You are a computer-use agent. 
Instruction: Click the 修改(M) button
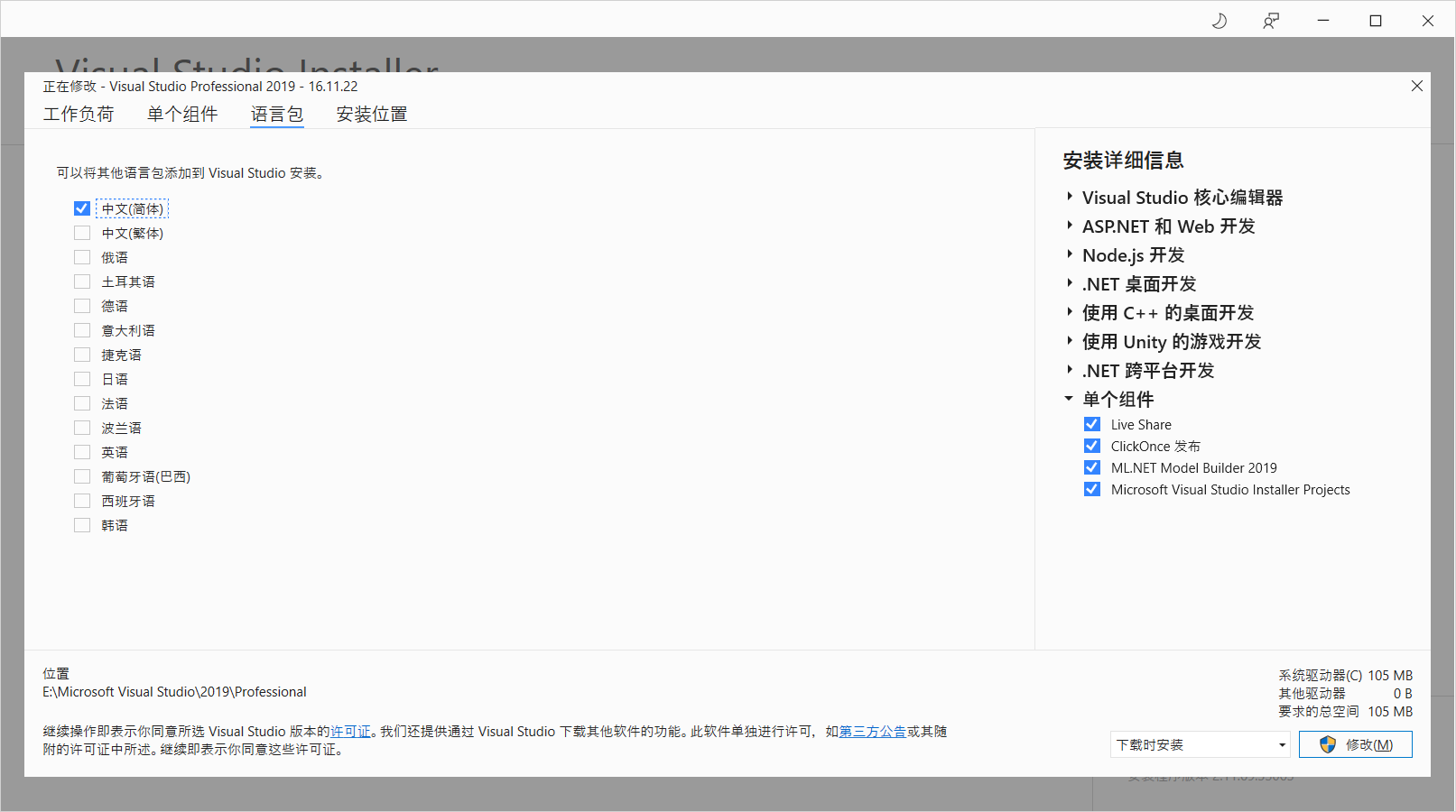pyautogui.click(x=1356, y=744)
